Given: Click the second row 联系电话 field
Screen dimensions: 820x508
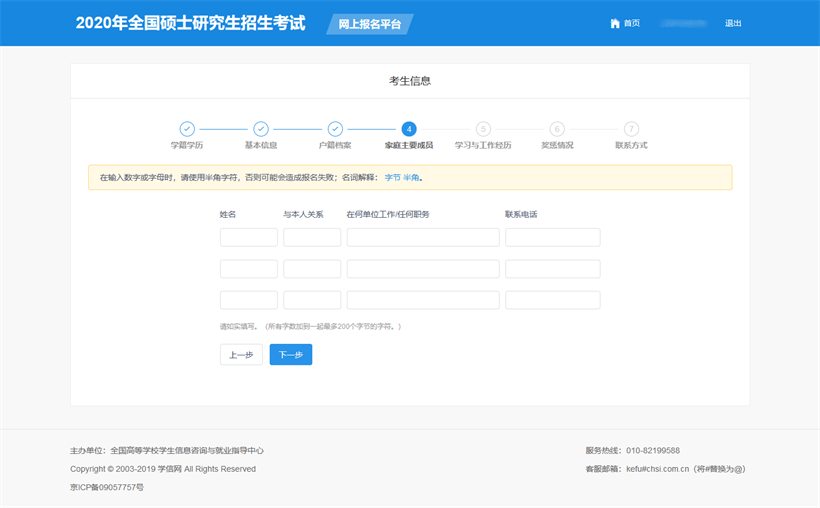Looking at the screenshot, I should [x=552, y=269].
